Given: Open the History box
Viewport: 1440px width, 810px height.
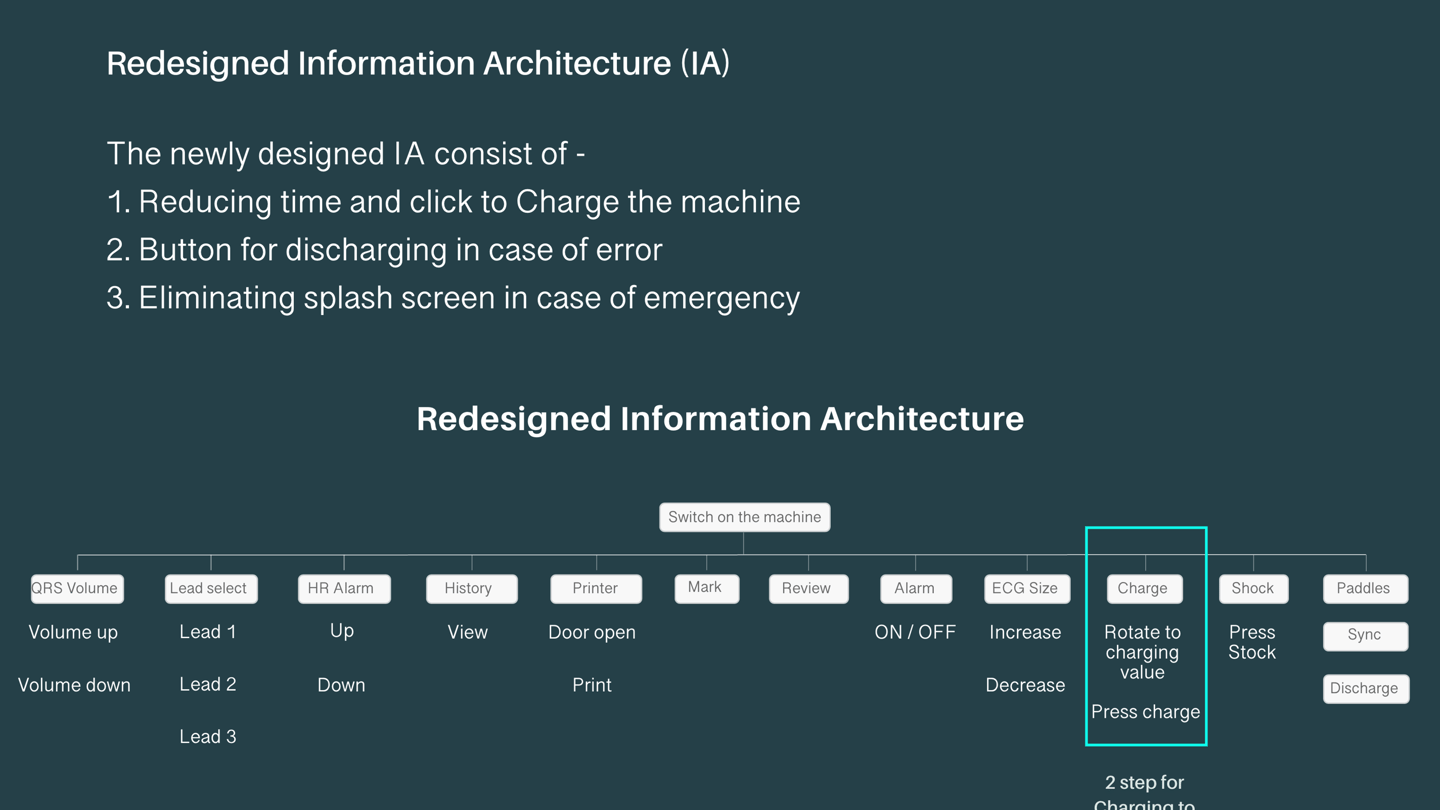Looking at the screenshot, I should coord(471,588).
